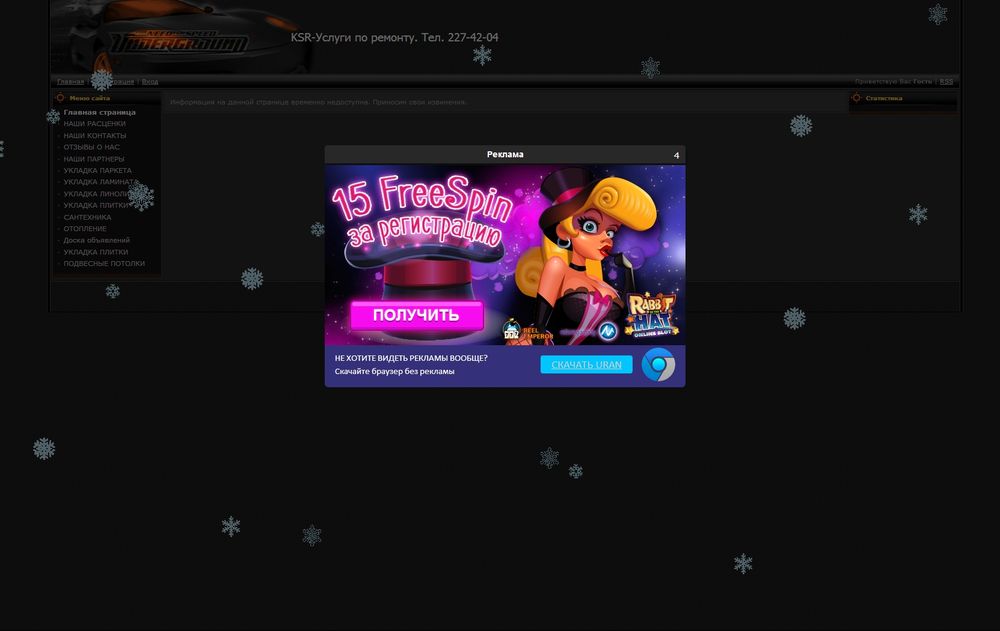
Task: Open САНТЕХНИКА menu item
Action: 87,218
